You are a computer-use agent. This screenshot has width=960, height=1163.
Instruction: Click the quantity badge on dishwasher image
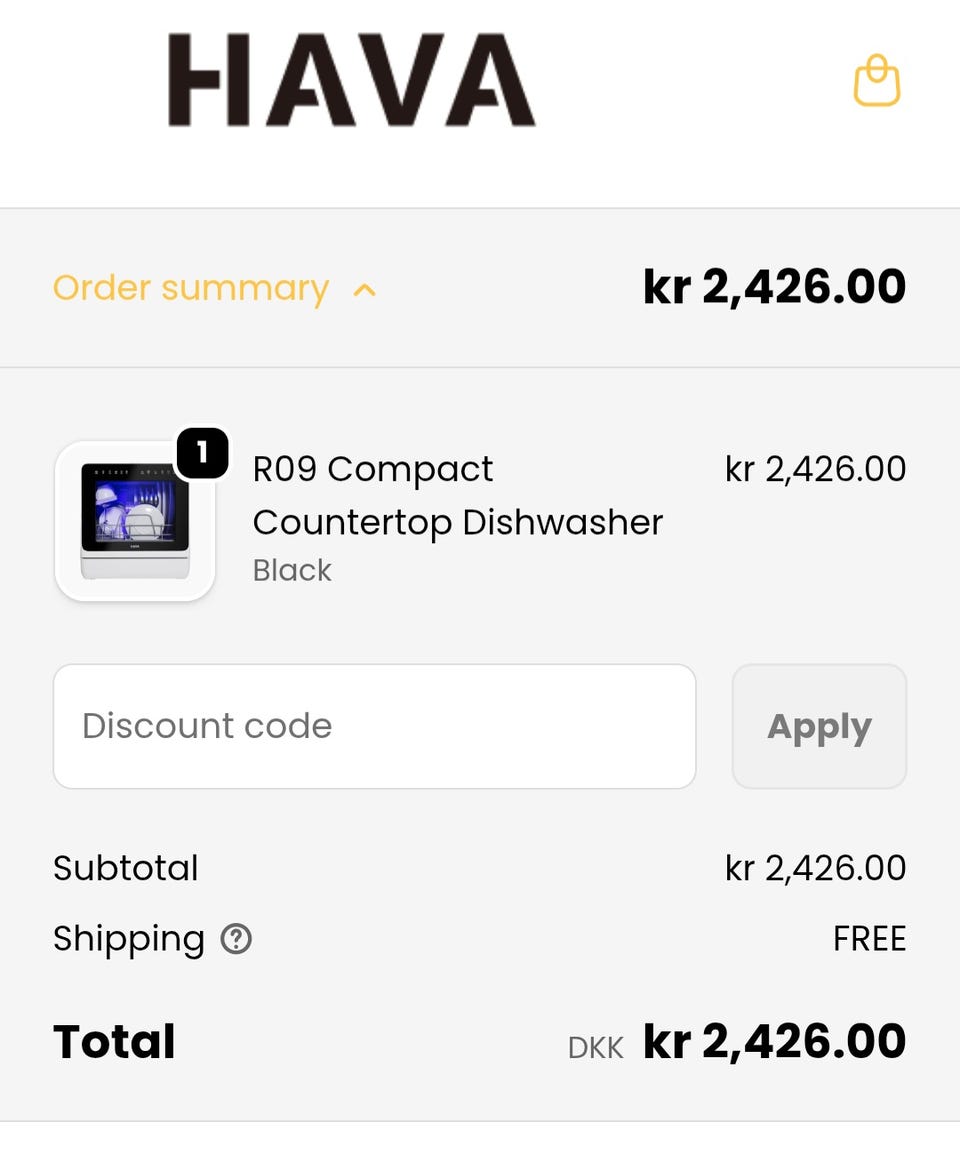coord(202,454)
